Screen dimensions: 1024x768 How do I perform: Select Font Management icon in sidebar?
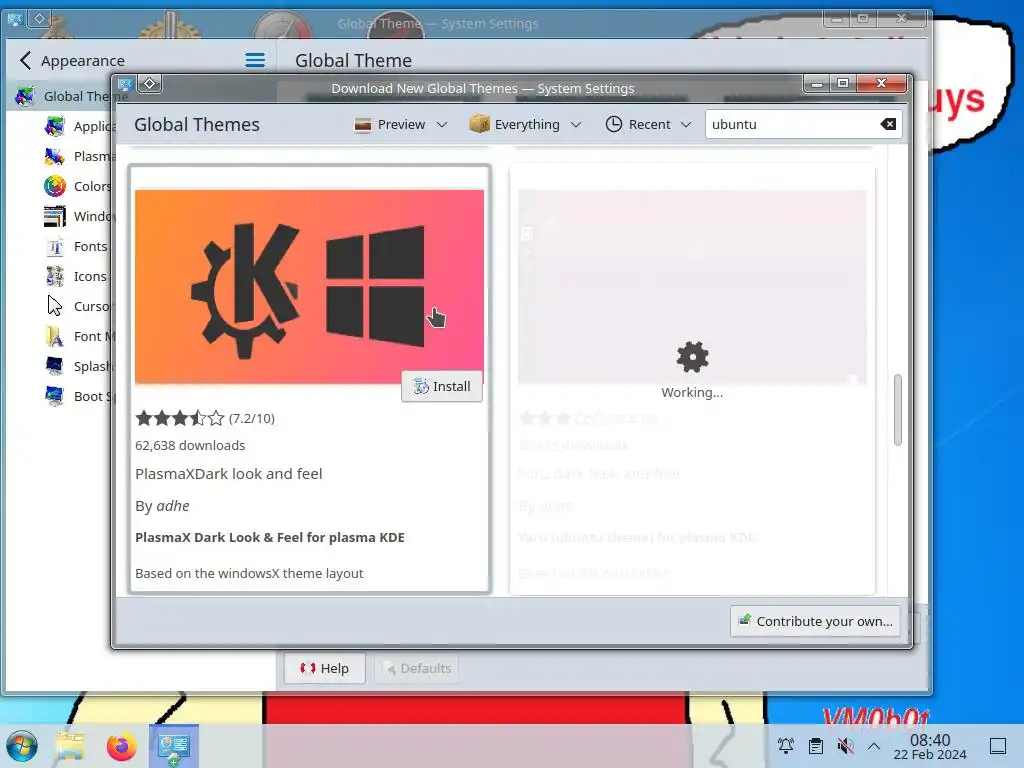(55, 336)
